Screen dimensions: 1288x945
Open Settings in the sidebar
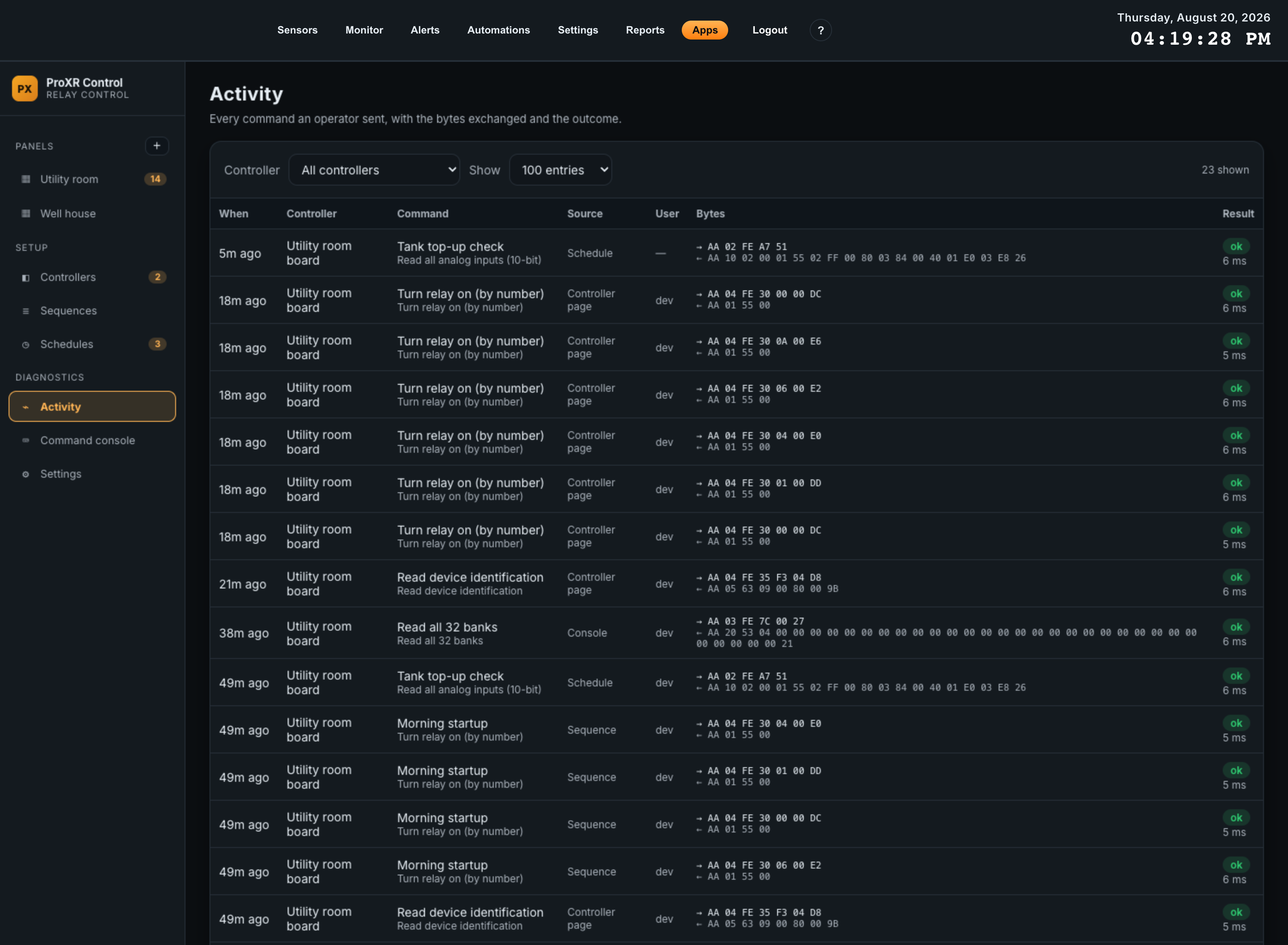(x=92, y=474)
